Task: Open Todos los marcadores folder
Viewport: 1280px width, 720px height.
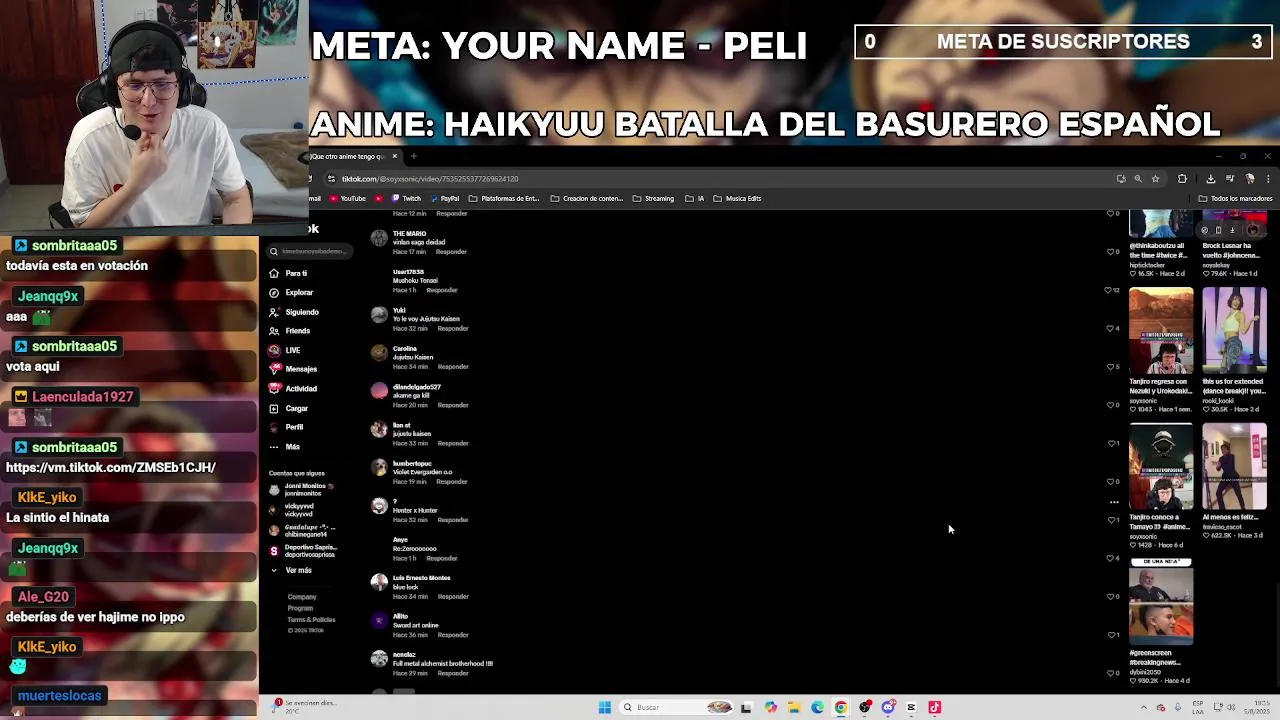Action: 1235,198
